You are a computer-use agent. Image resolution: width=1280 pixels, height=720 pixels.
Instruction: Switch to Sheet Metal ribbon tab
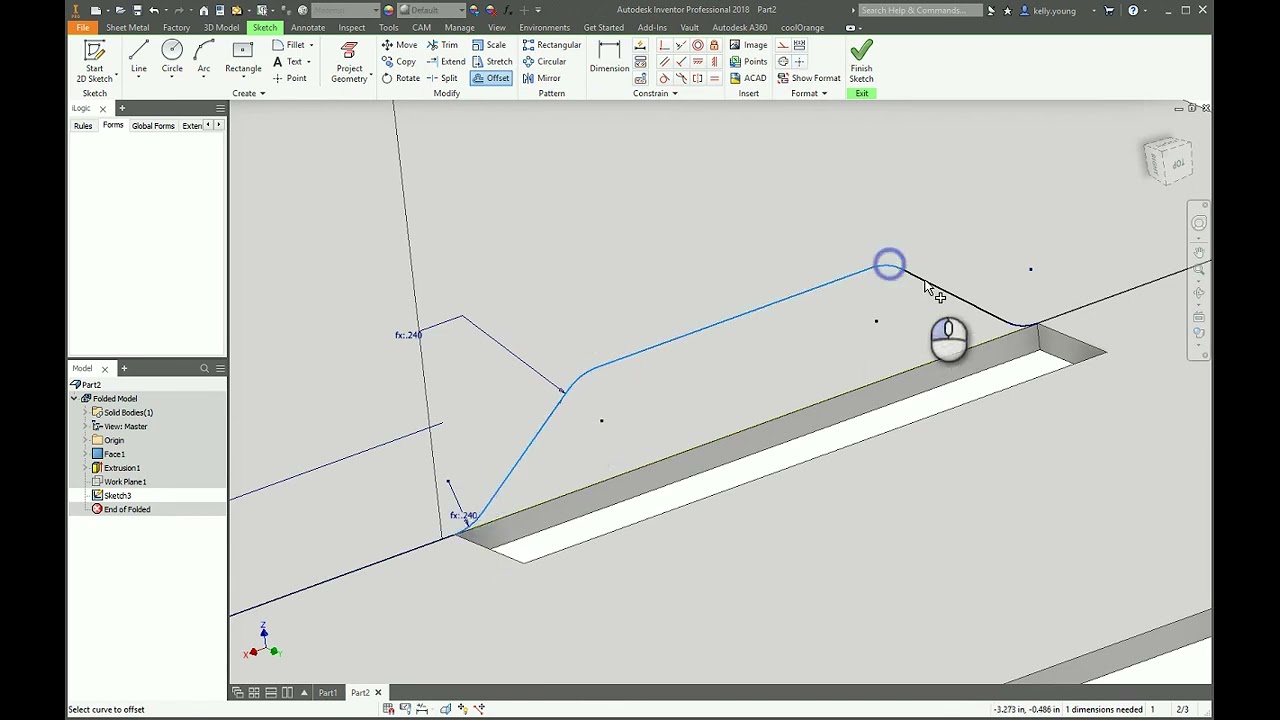click(127, 27)
